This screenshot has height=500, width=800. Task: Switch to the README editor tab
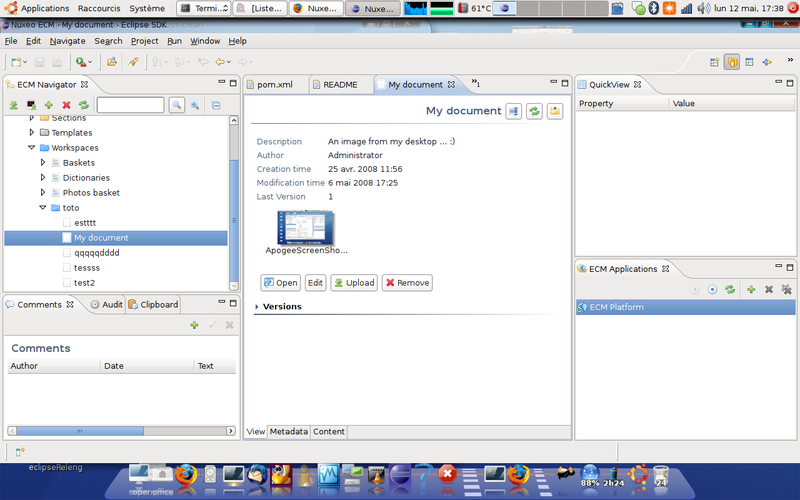(340, 85)
